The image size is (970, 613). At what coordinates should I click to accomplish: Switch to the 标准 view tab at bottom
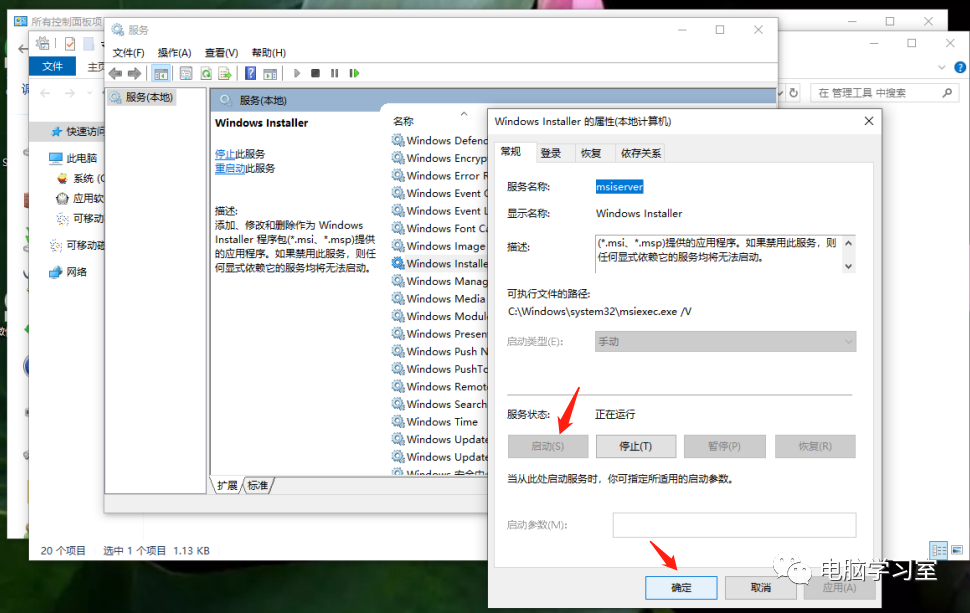[258, 486]
